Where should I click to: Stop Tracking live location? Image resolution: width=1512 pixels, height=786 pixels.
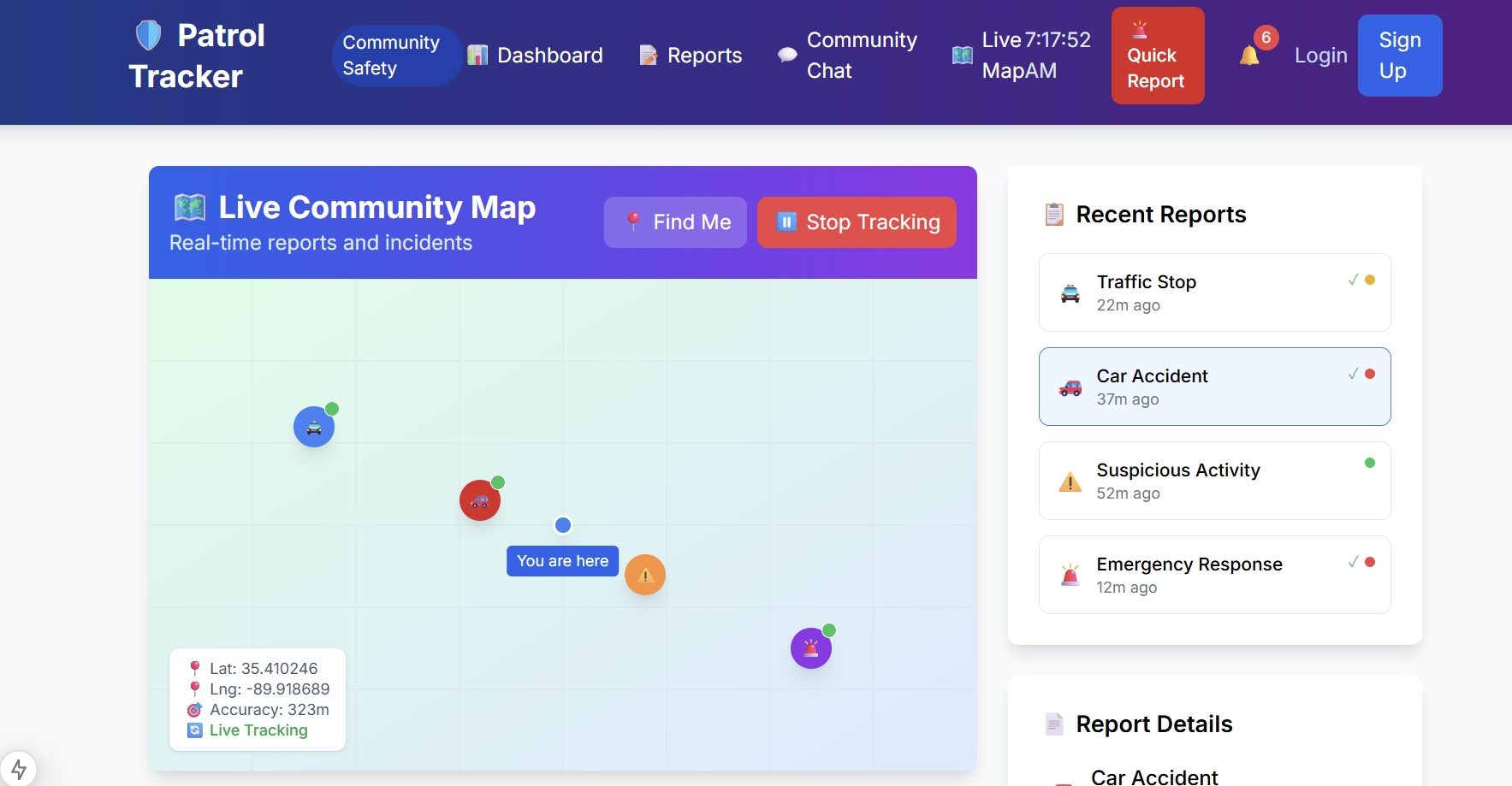pyautogui.click(x=857, y=222)
